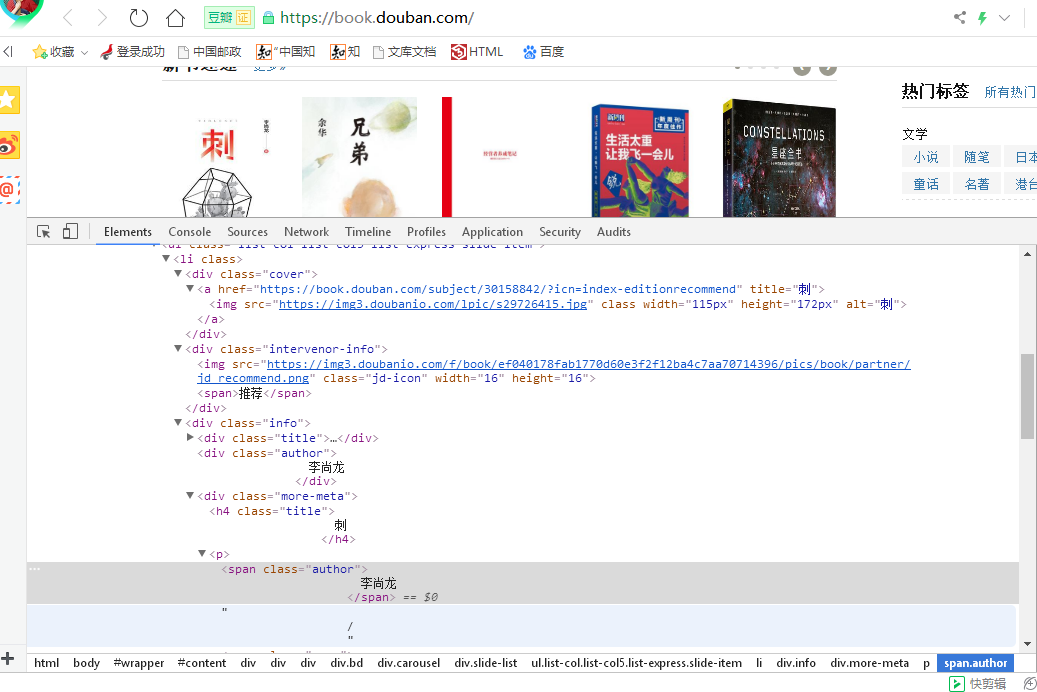This screenshot has width=1037, height=692.
Task: Expand the 收藏 dropdown arrow
Action: 84,52
